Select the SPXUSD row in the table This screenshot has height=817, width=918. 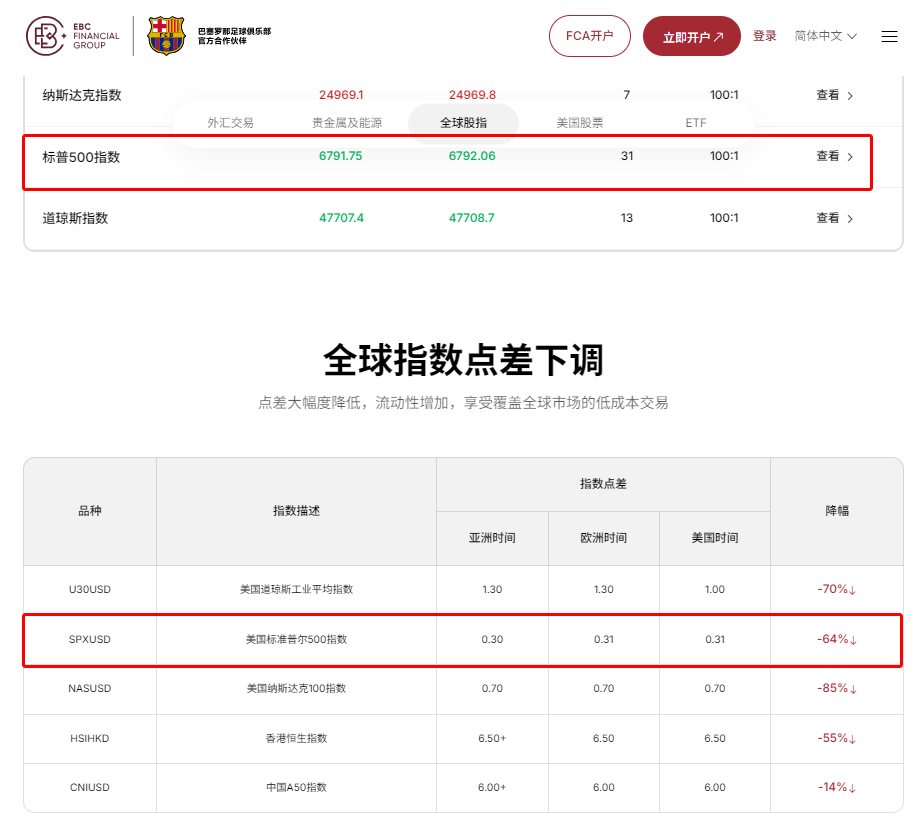coord(90,639)
